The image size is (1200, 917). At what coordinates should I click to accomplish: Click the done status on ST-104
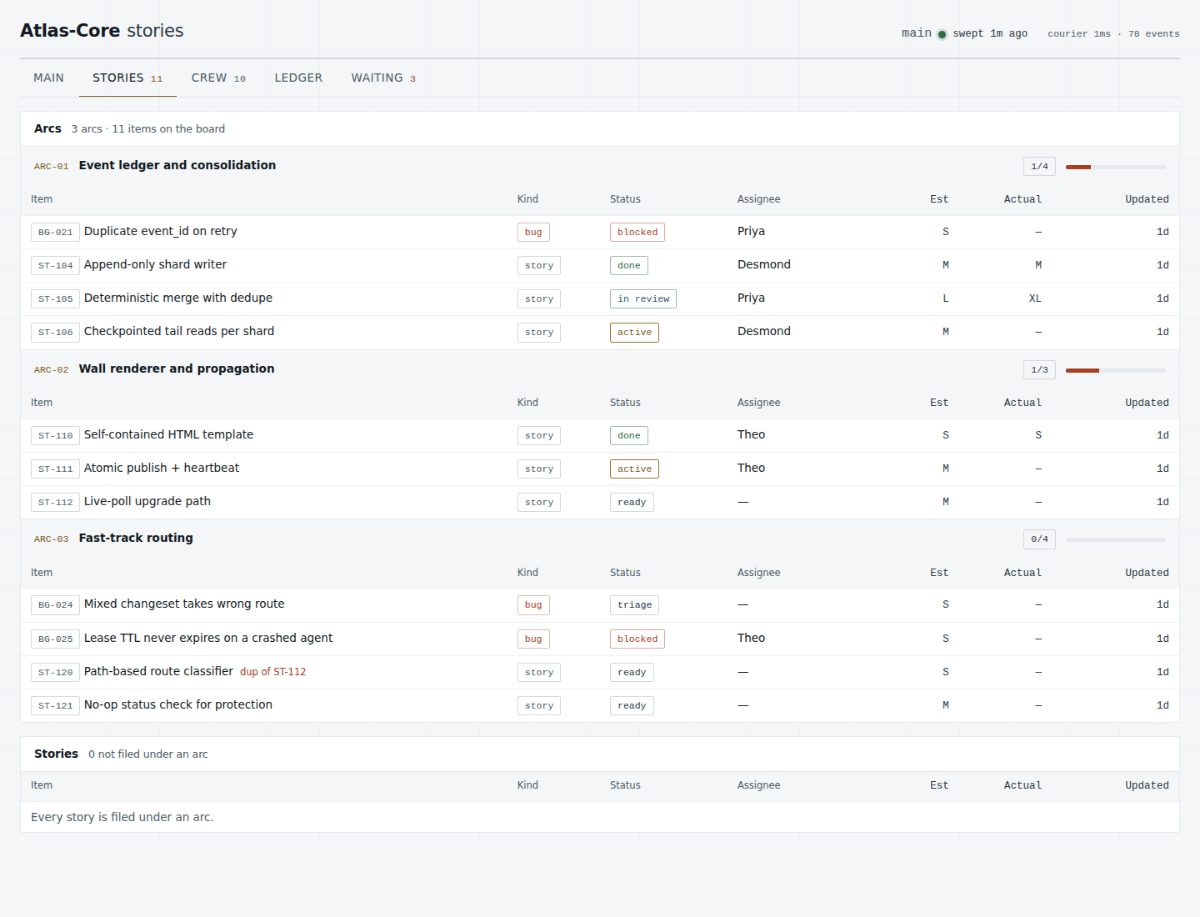tap(629, 266)
